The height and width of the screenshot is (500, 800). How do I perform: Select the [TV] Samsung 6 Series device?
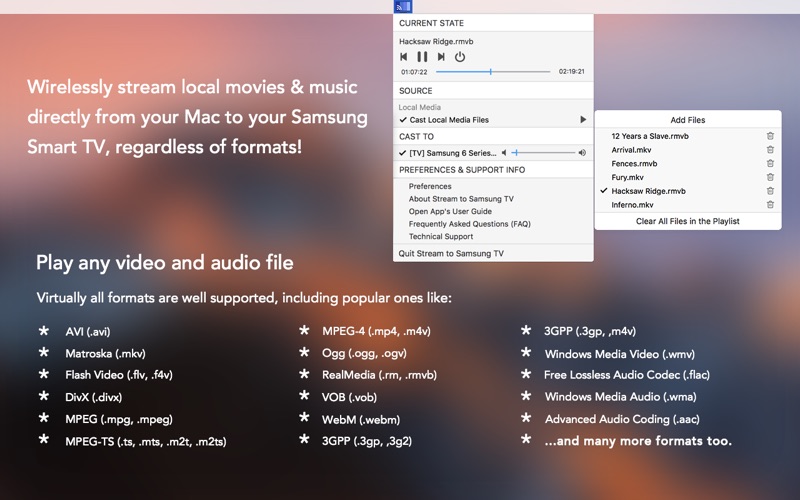click(453, 153)
